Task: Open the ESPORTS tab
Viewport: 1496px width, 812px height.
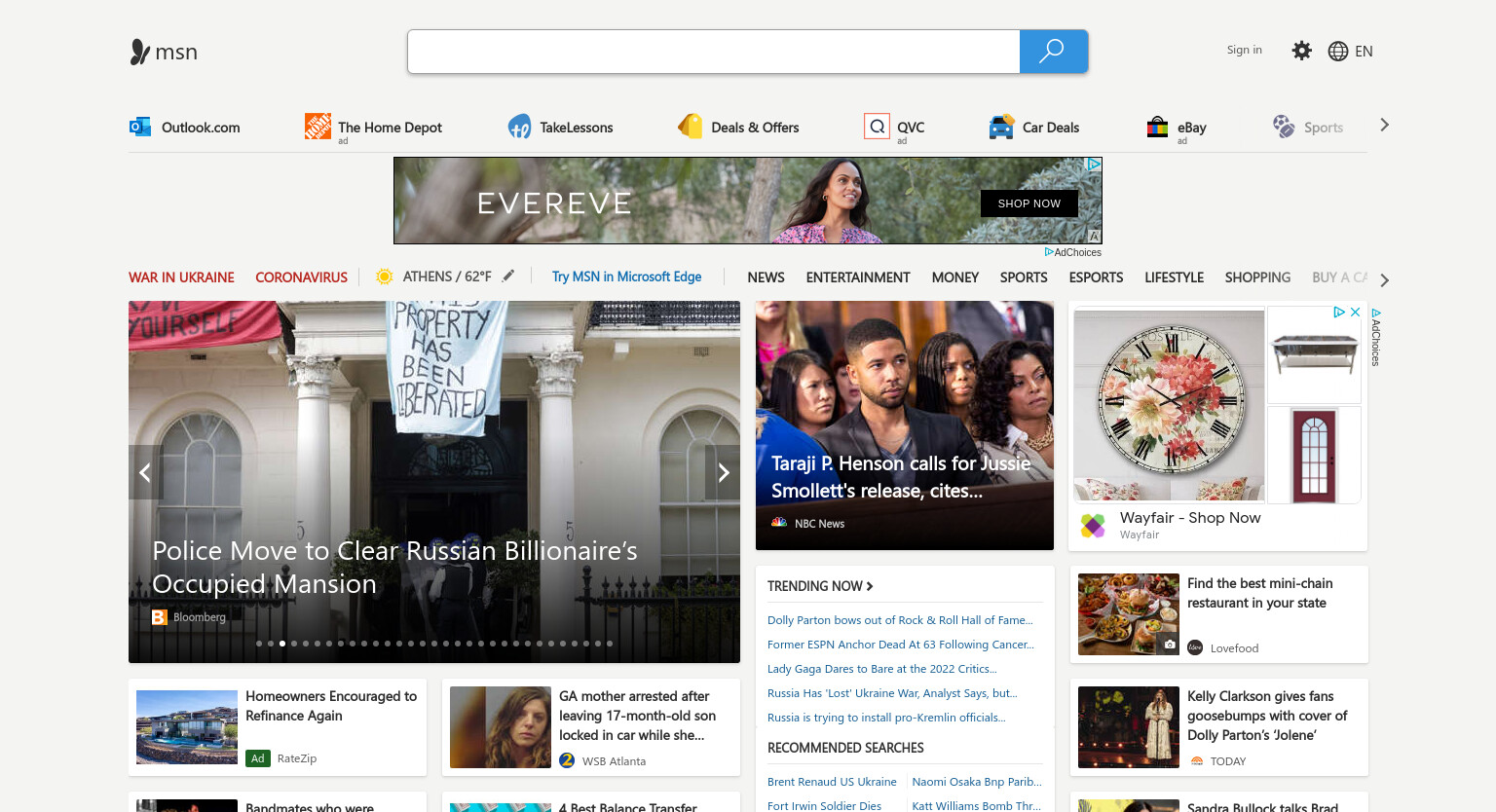Action: (1096, 277)
